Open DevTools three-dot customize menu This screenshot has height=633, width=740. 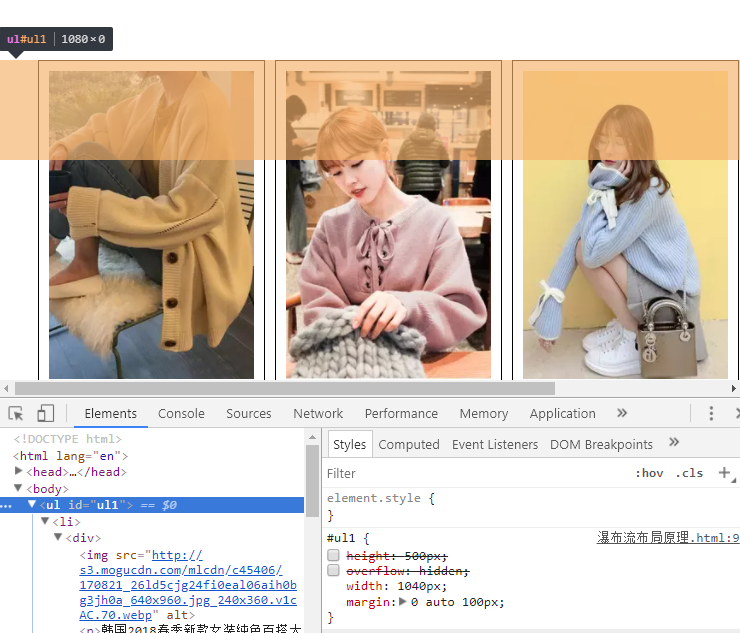[x=711, y=414]
